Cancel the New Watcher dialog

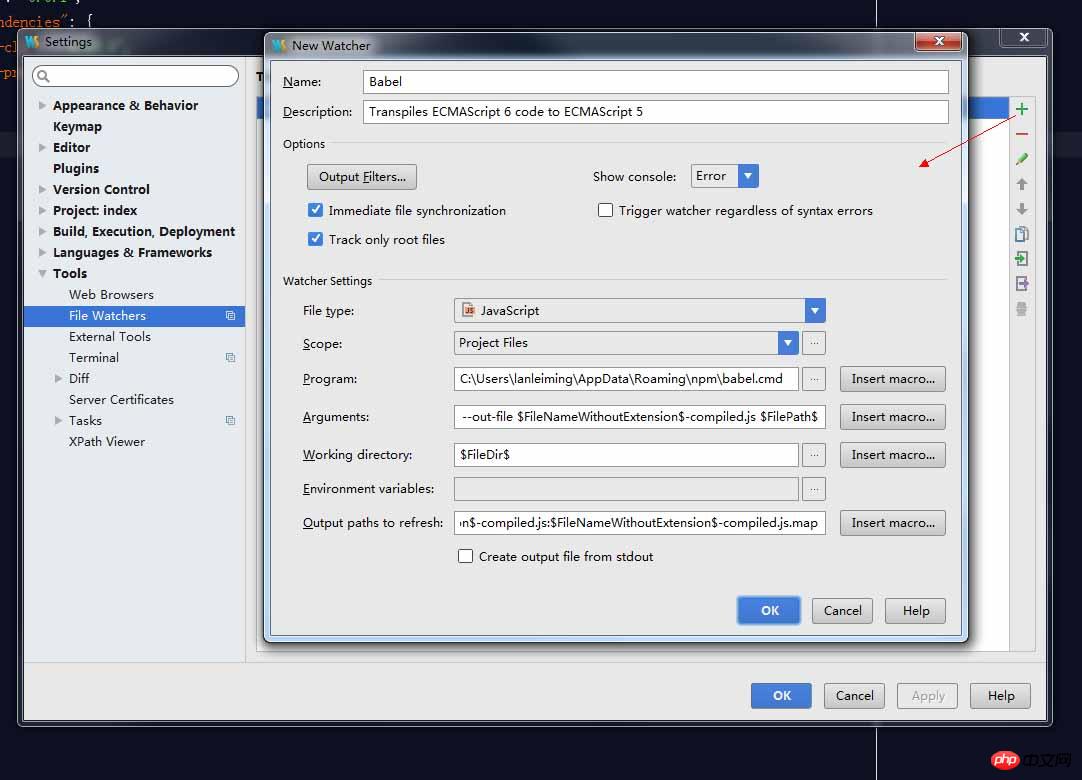point(843,610)
